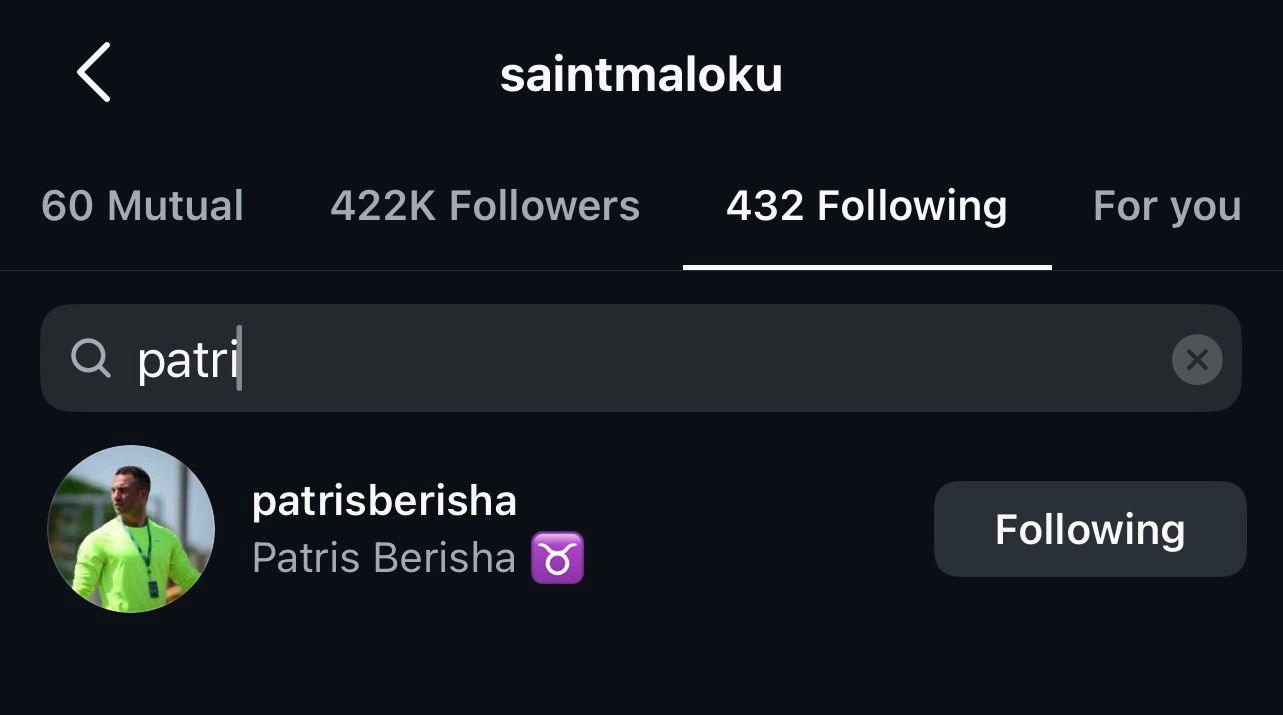Clear the search with the X icon
This screenshot has height=715, width=1283.
pyautogui.click(x=1197, y=359)
